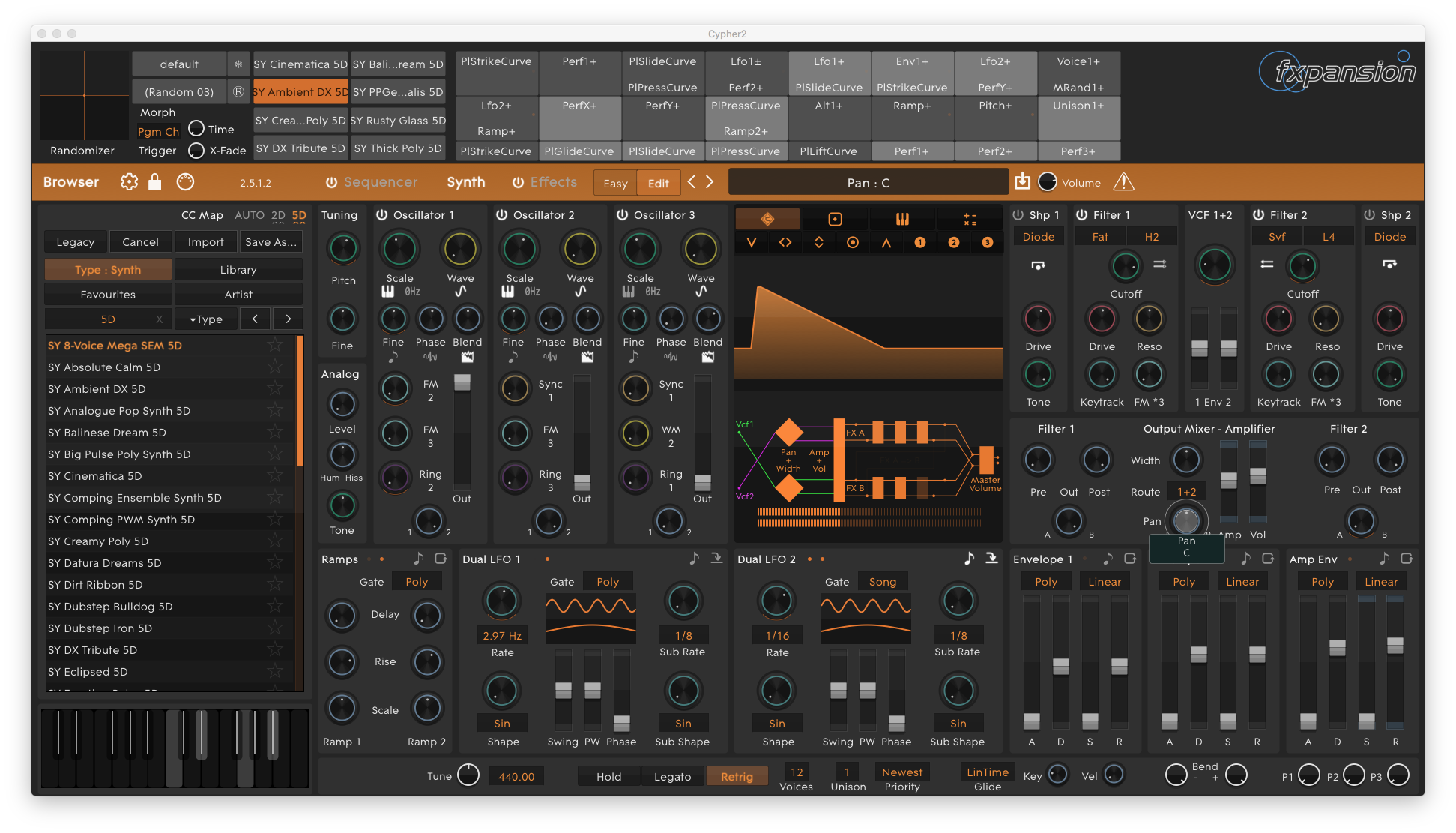Click the Cancel button in browser

(140, 242)
